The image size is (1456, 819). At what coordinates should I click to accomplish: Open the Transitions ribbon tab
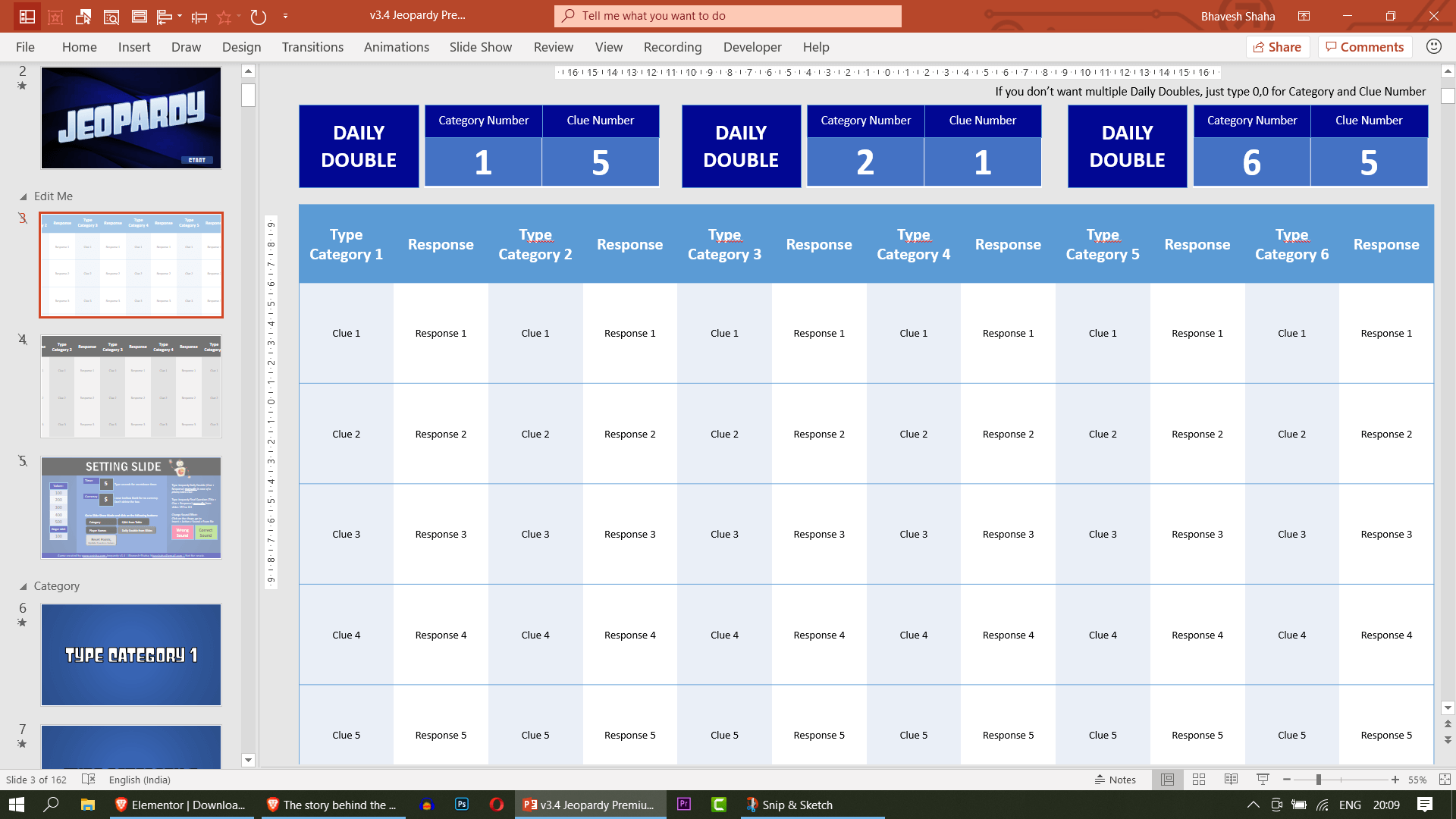pos(312,46)
